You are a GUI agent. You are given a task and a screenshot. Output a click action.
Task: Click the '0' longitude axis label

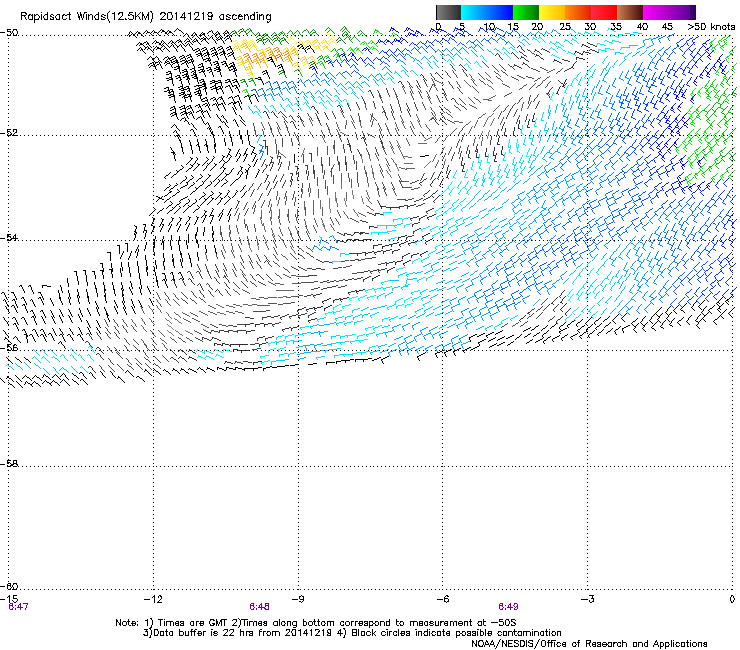click(x=732, y=599)
